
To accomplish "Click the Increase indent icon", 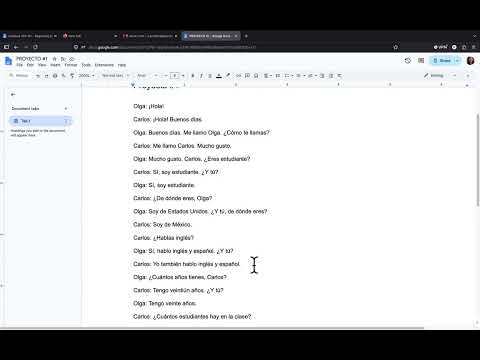I will (x=331, y=76).
